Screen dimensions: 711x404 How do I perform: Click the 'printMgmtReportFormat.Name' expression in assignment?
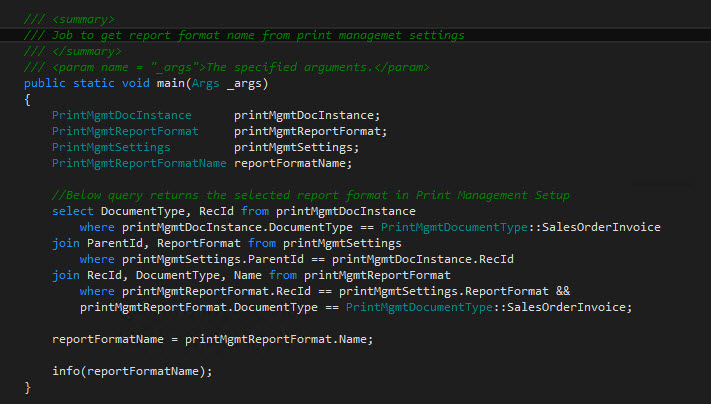coord(279,339)
